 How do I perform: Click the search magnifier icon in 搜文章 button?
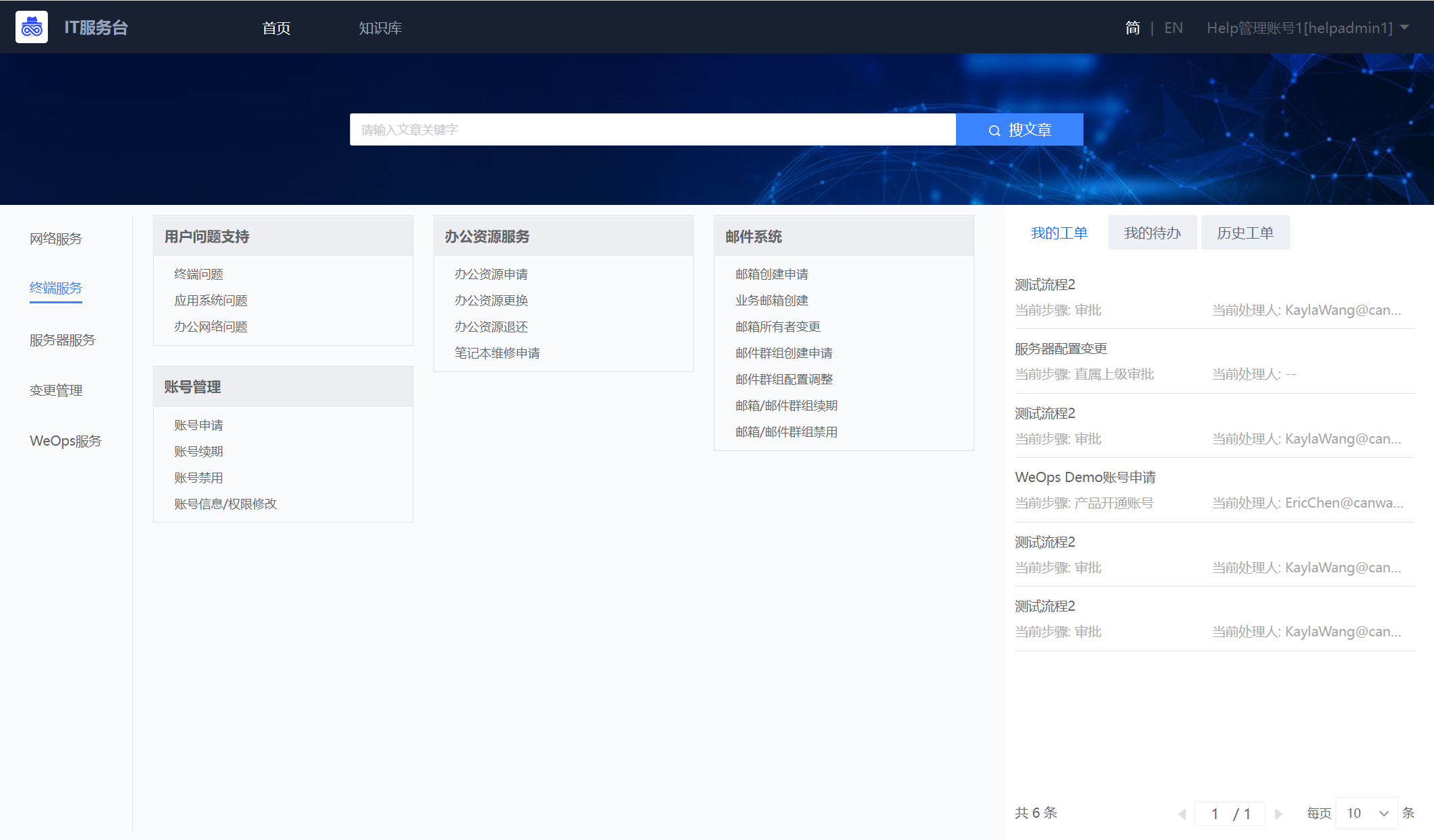994,130
